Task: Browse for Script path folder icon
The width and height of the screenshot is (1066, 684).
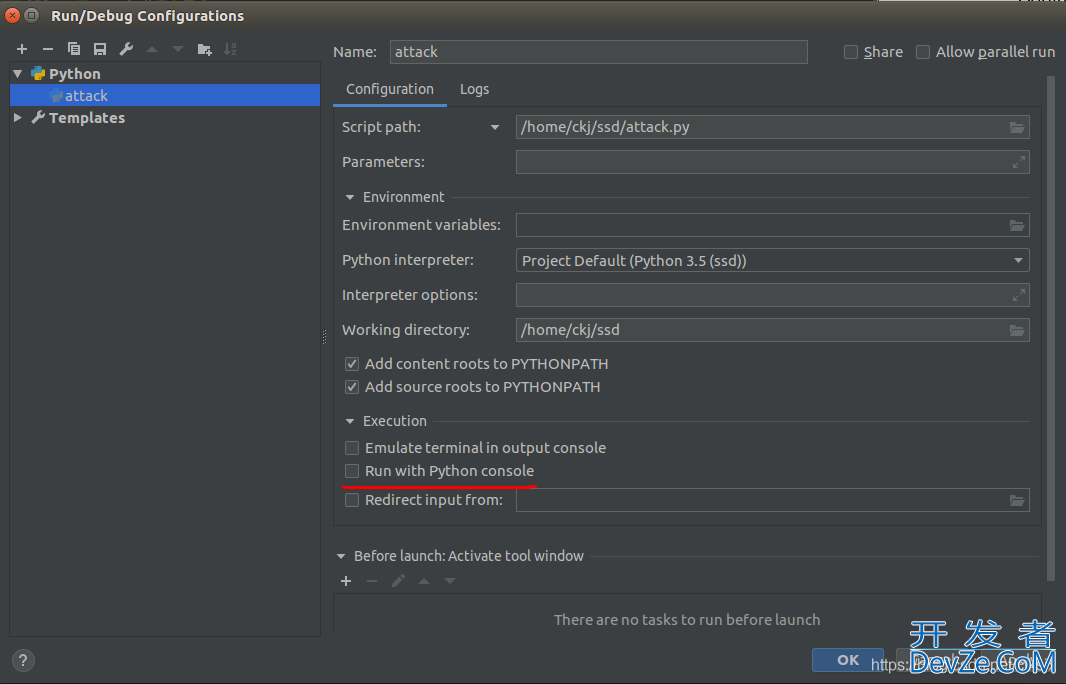Action: (1016, 127)
